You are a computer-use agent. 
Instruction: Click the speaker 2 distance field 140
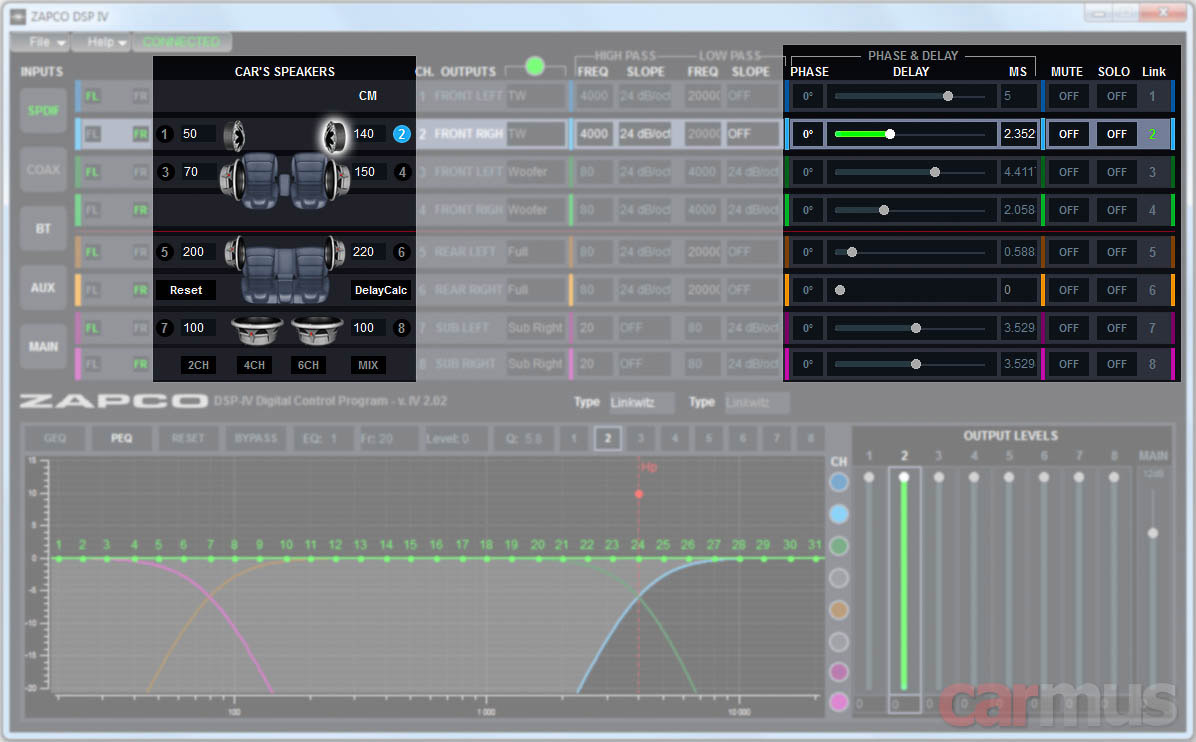click(368, 134)
